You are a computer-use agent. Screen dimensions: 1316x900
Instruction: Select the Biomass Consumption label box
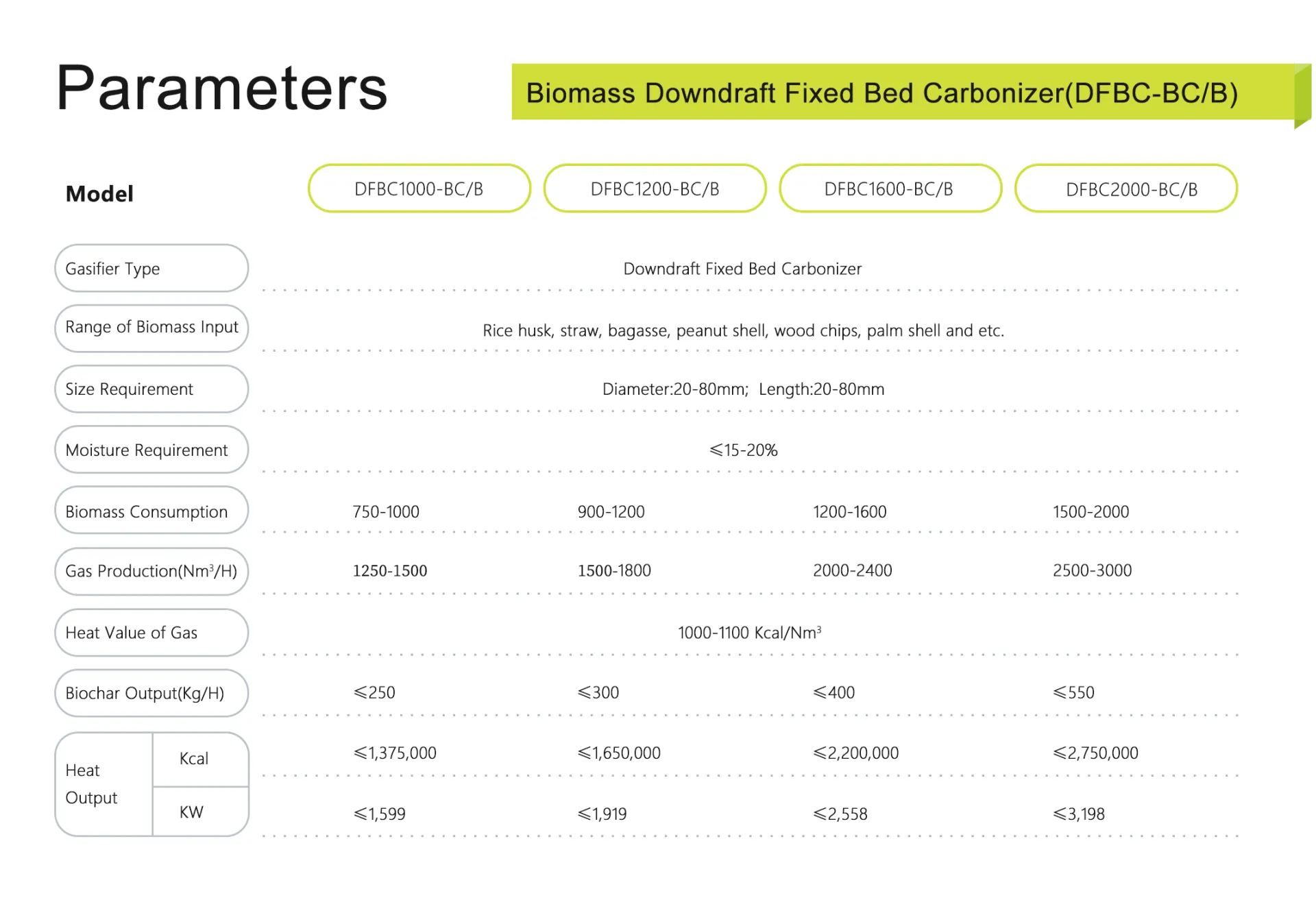coord(151,511)
